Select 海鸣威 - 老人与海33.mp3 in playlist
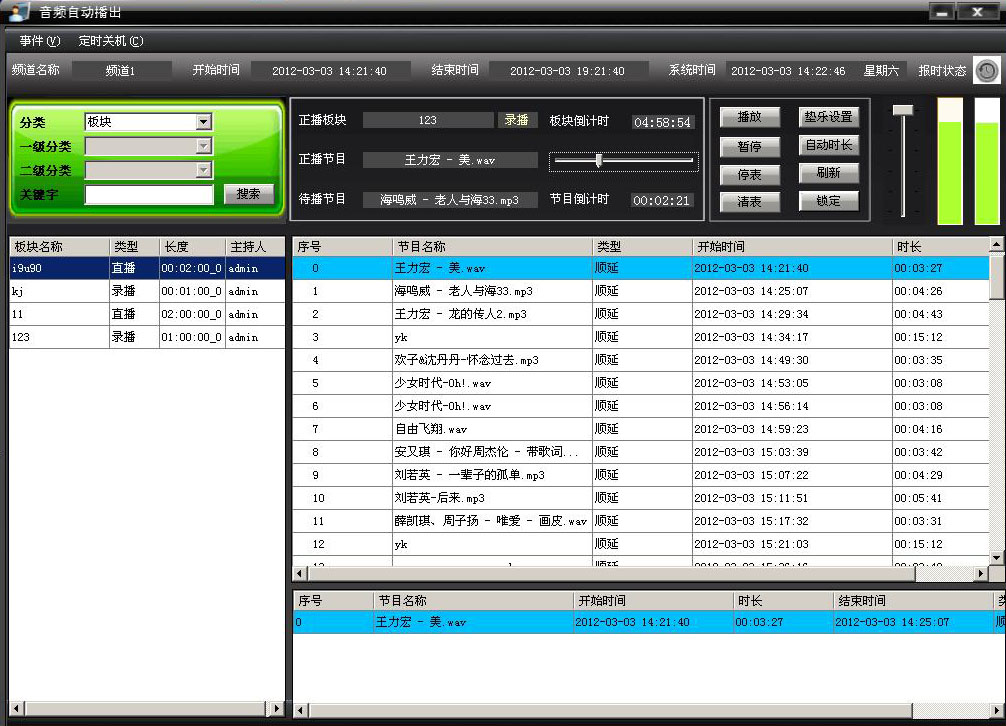1006x726 pixels. coord(641,291)
